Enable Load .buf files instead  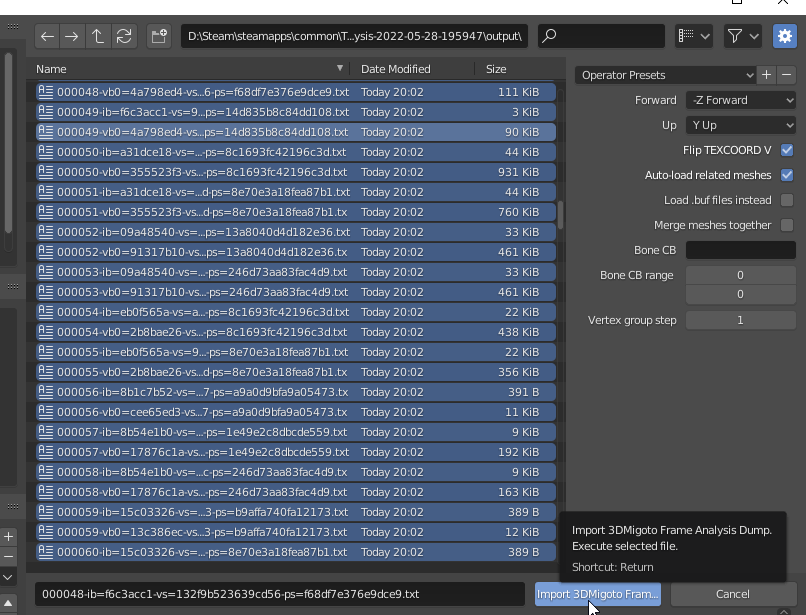[x=786, y=200]
